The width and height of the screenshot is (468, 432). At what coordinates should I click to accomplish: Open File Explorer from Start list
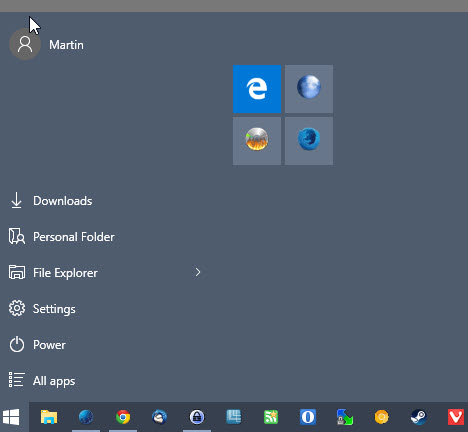click(x=65, y=273)
